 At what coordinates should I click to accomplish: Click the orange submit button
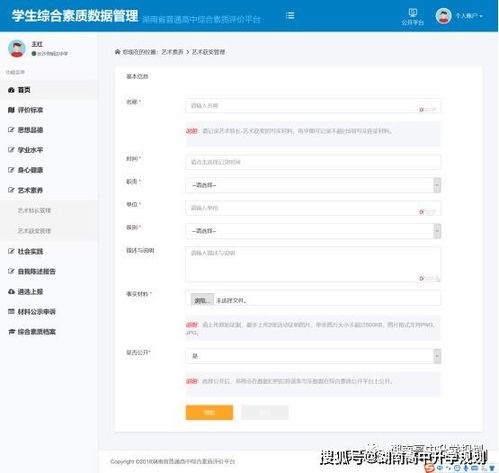(x=209, y=412)
